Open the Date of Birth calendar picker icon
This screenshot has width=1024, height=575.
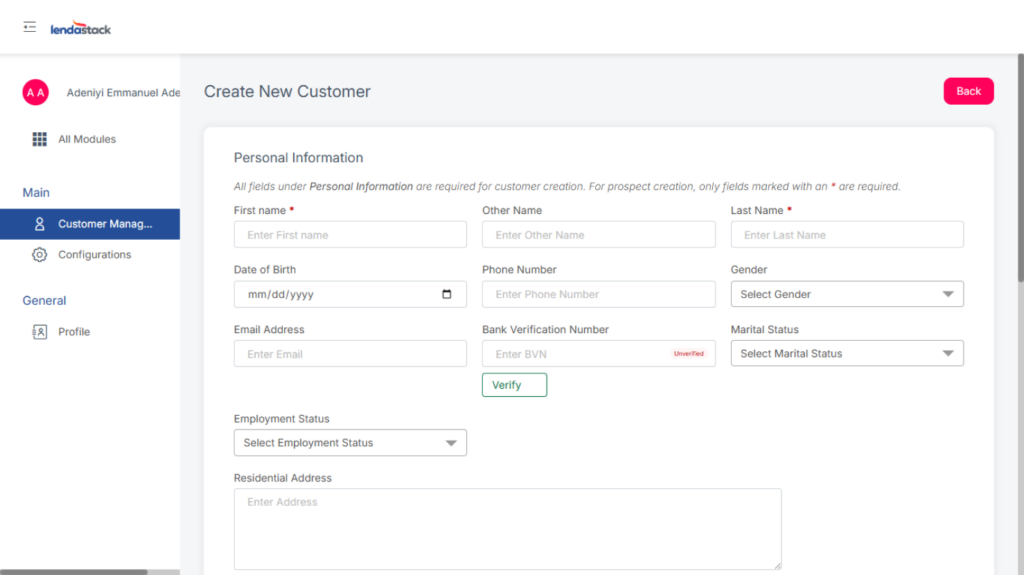(447, 294)
